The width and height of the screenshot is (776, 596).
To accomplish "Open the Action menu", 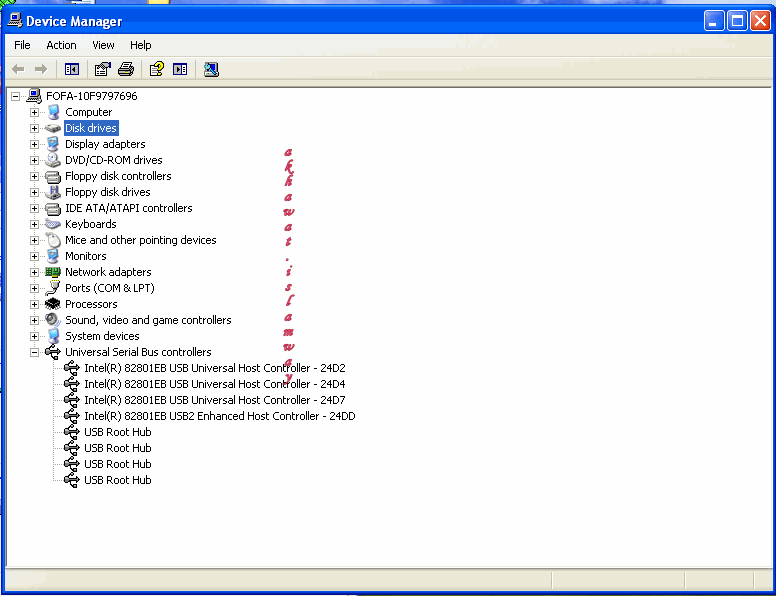I will 61,45.
